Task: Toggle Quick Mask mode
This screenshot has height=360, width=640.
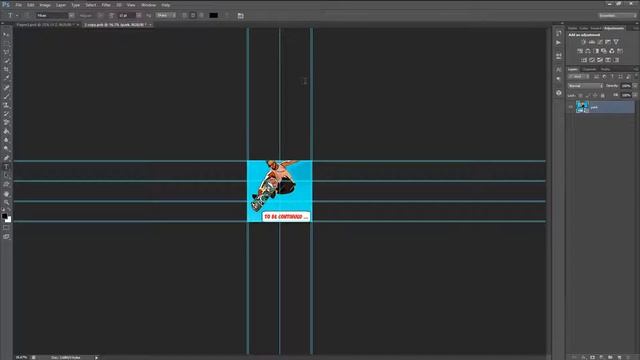Action: pyautogui.click(x=6, y=228)
